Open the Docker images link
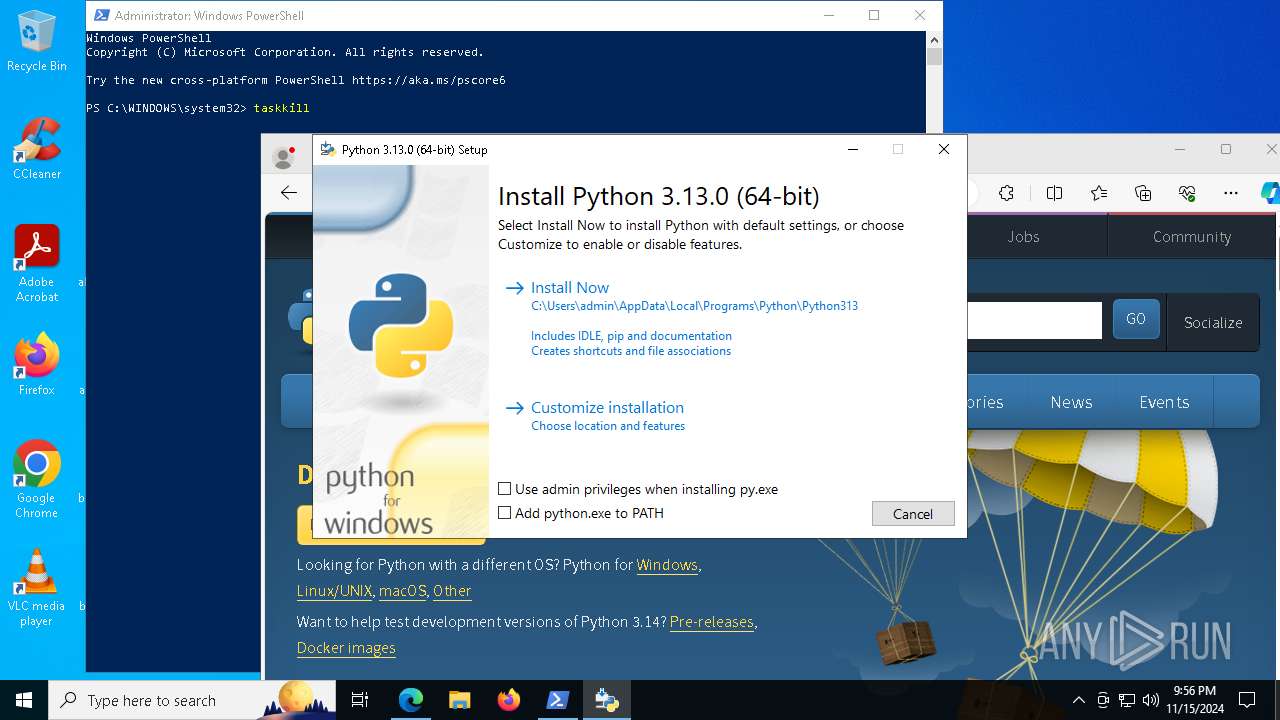Screen dimensions: 1280x720 346,648
